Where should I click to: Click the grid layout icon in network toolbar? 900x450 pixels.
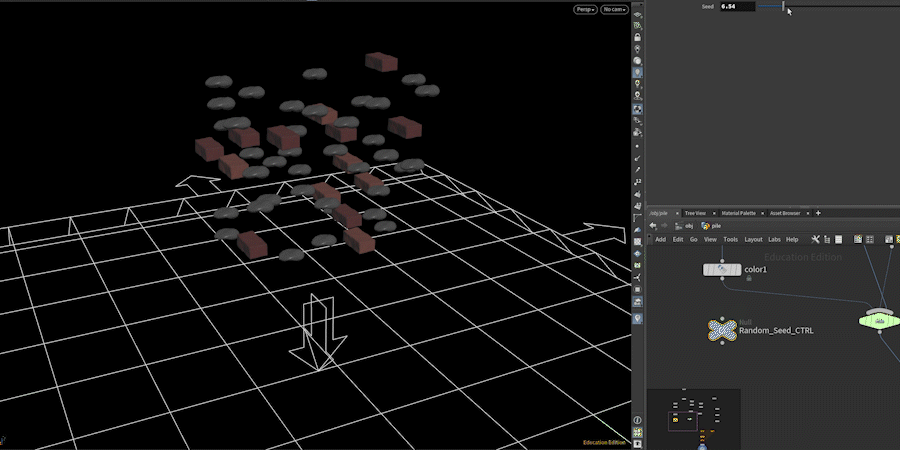click(x=870, y=239)
